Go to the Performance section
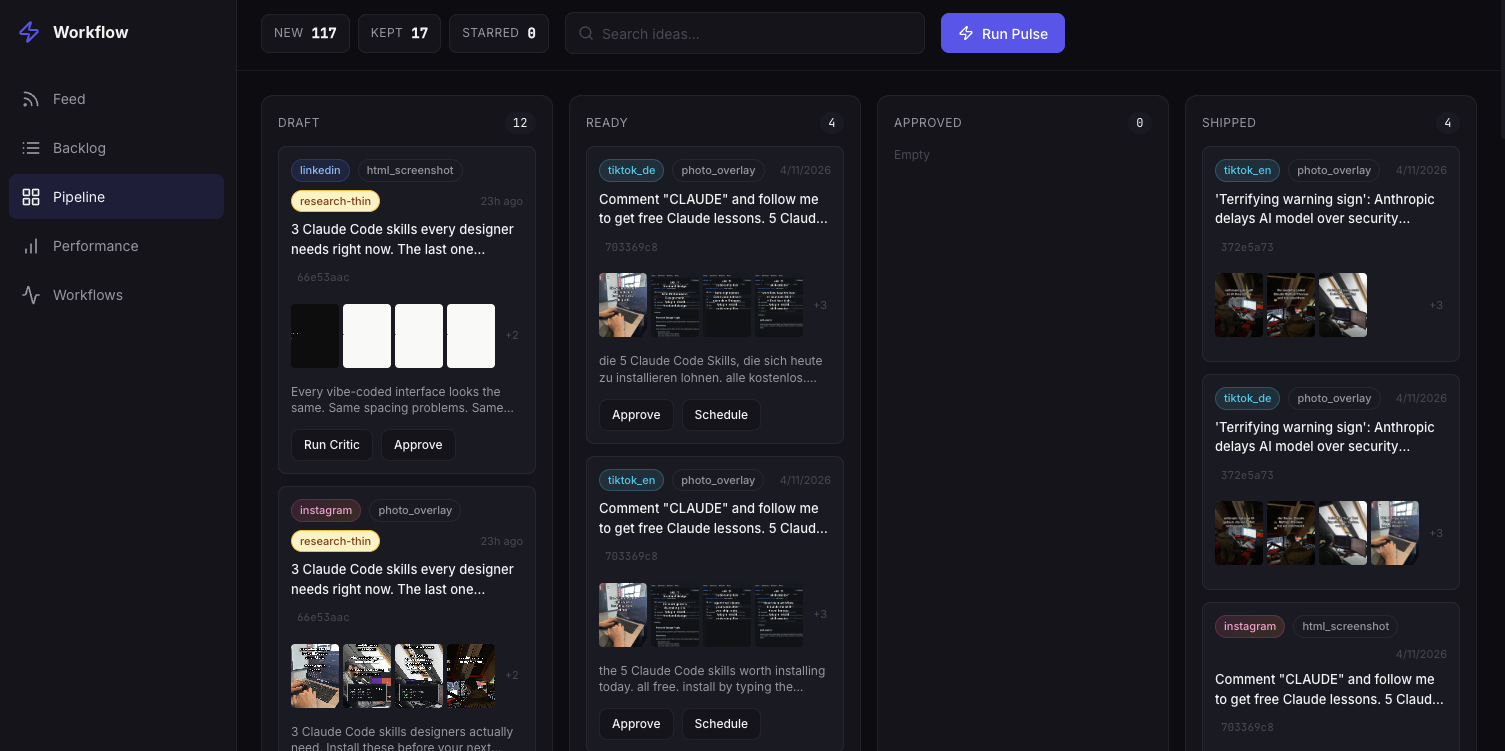 point(116,246)
